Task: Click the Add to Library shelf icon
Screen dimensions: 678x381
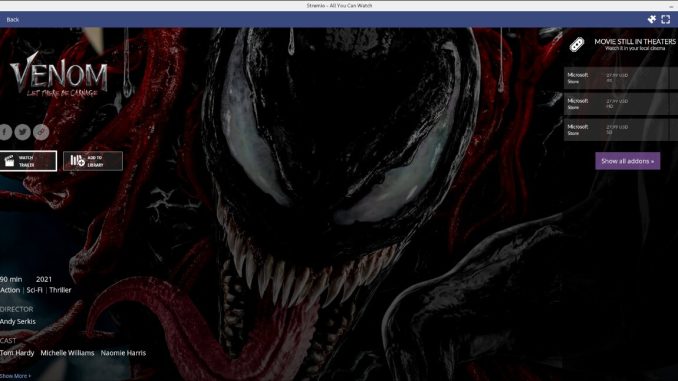Action: (77, 161)
